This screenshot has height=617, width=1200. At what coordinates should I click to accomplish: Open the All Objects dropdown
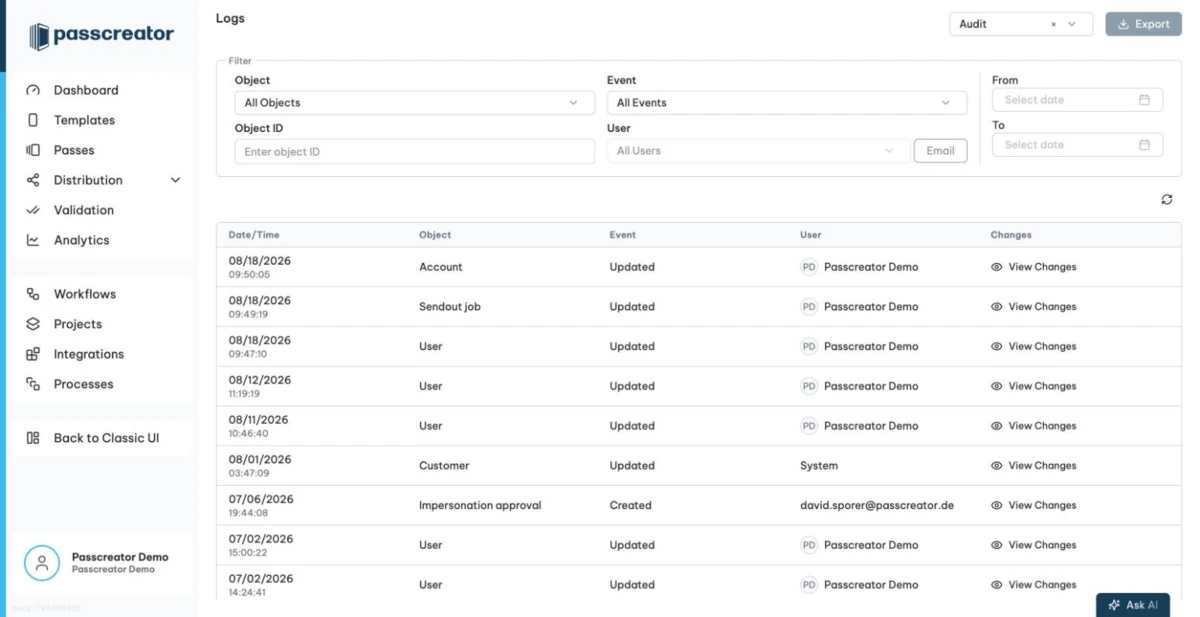(415, 103)
